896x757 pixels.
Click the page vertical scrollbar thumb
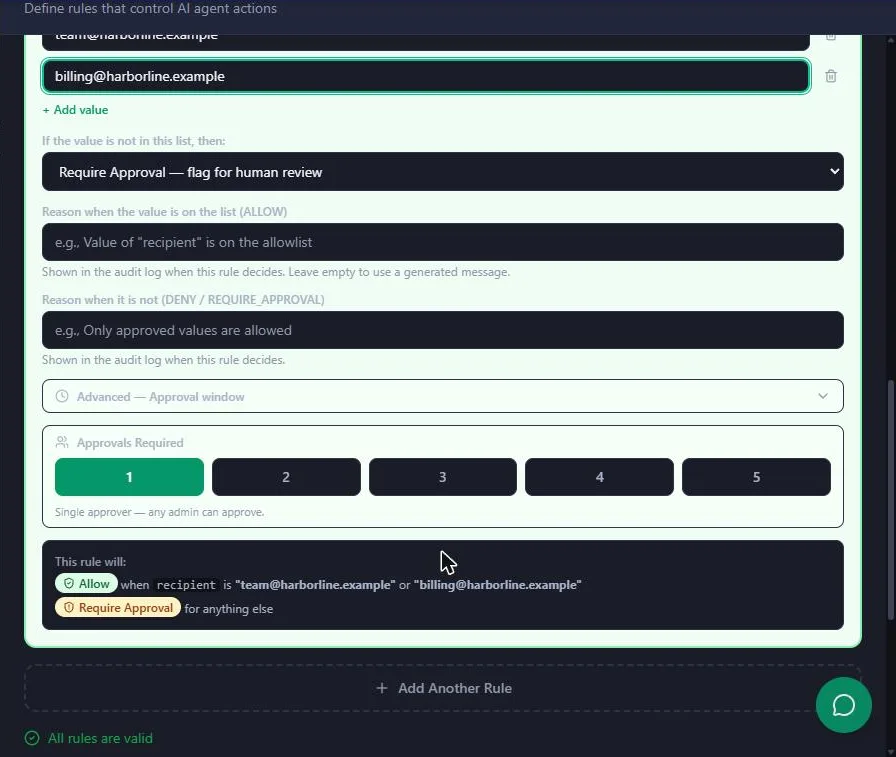pyautogui.click(x=890, y=499)
